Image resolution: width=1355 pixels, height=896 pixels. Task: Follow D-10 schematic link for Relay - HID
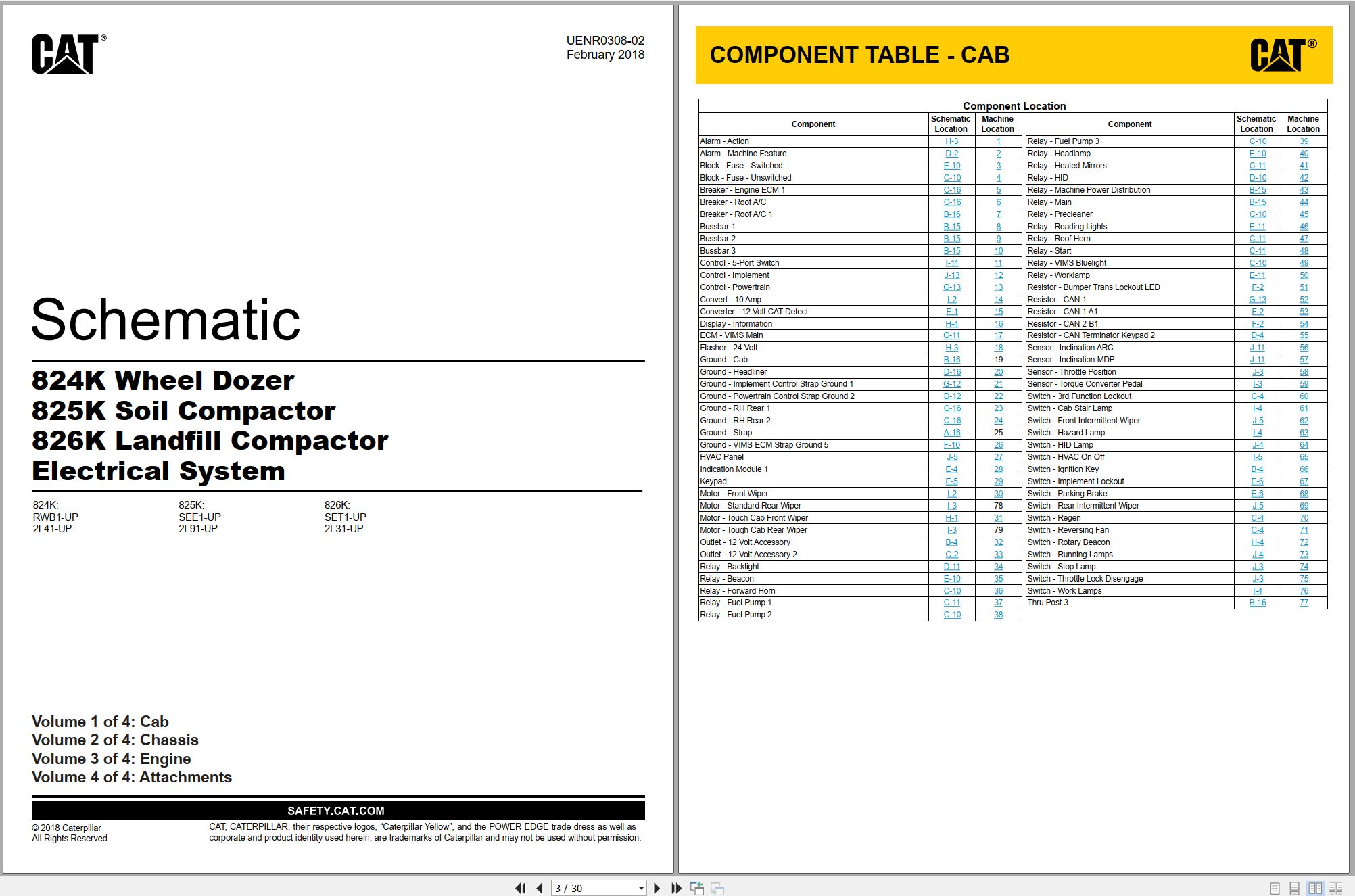[1258, 178]
